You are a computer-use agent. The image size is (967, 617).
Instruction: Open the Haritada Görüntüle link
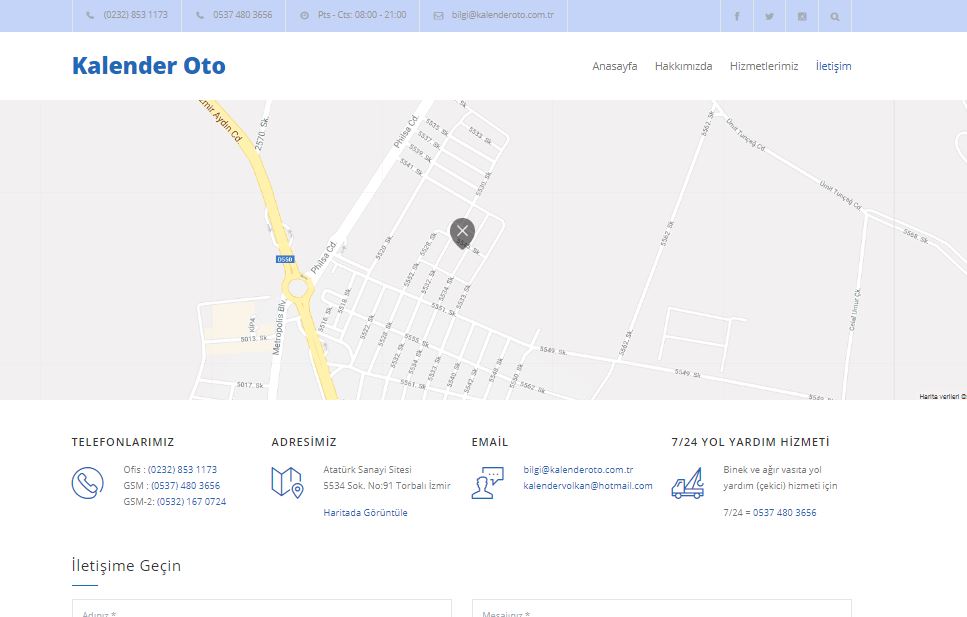(x=365, y=513)
